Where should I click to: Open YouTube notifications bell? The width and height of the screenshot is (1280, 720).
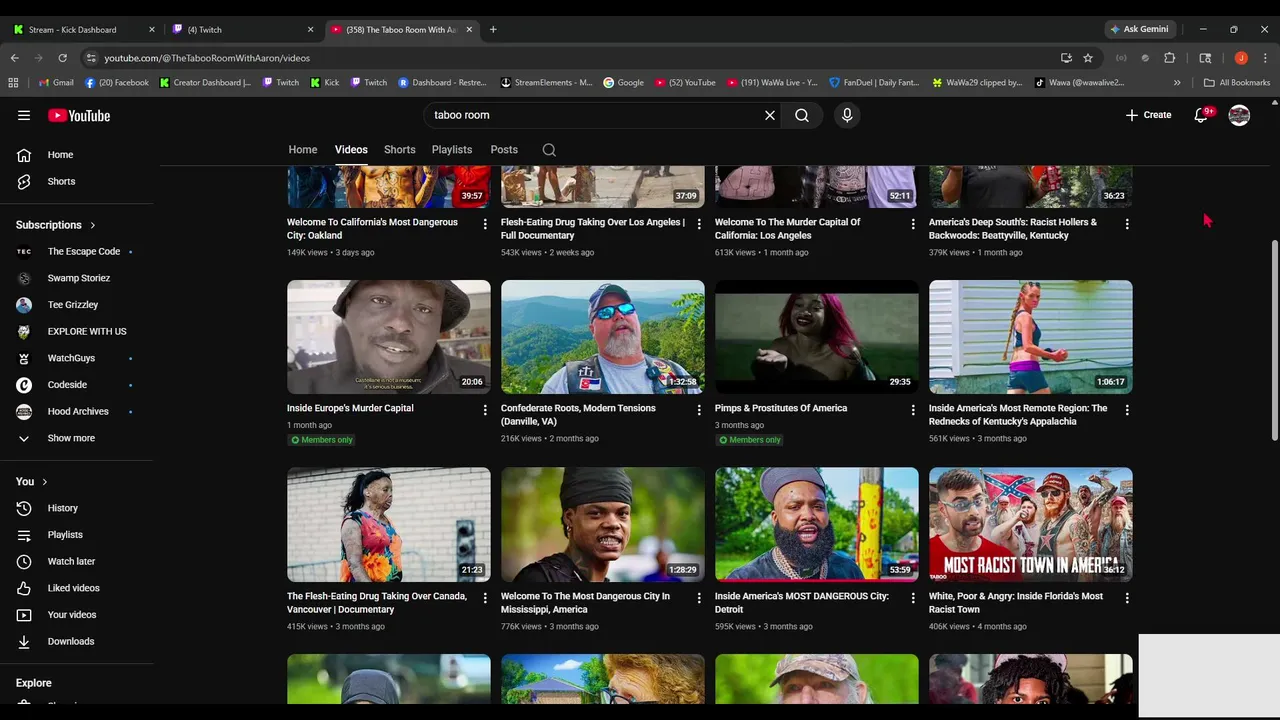[1201, 115]
